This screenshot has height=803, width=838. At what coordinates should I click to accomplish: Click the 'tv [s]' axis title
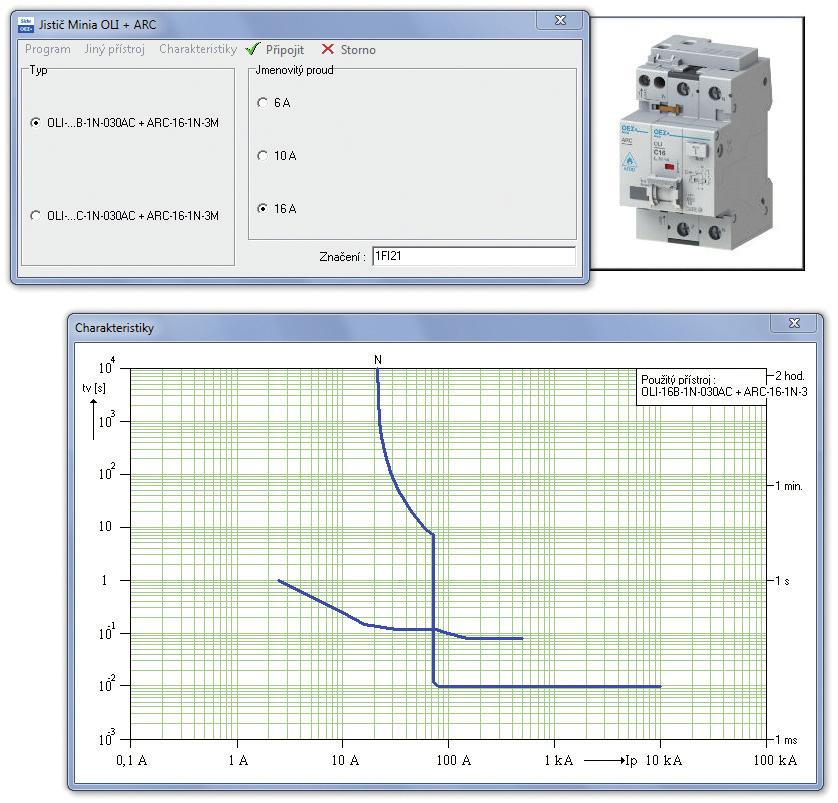coord(94,388)
